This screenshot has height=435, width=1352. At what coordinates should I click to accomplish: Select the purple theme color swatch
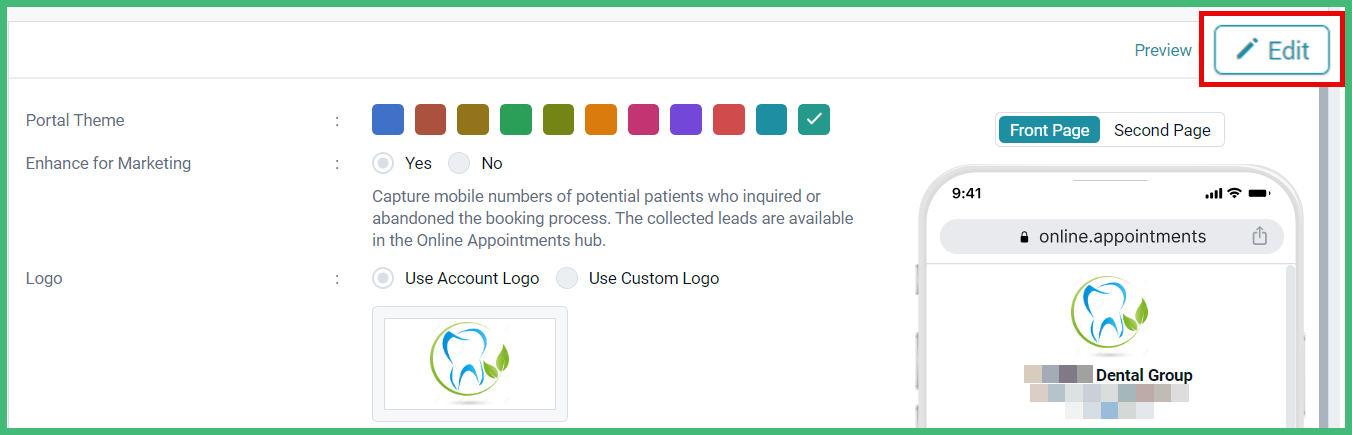point(686,120)
